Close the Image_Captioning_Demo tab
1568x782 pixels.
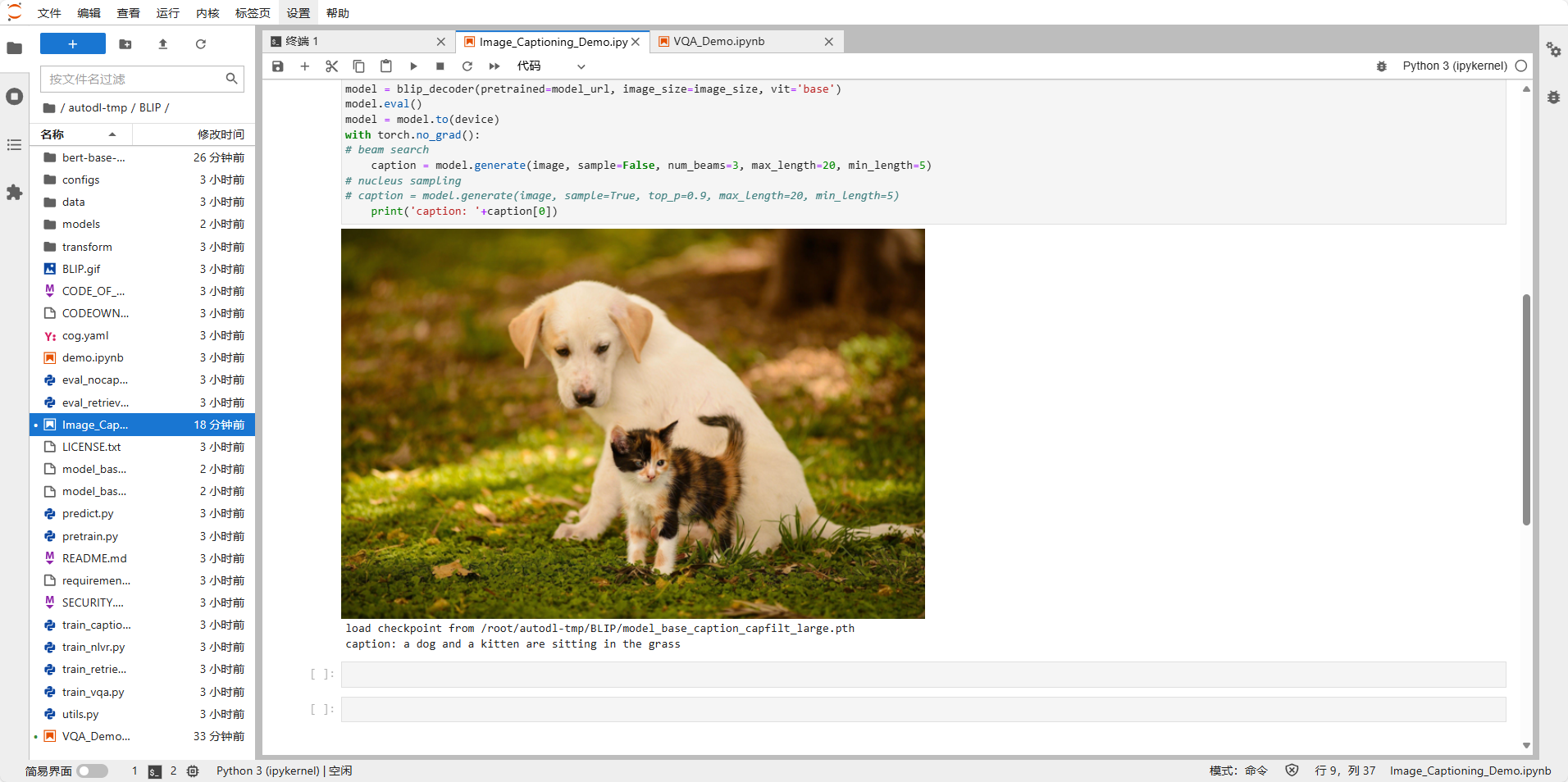[x=636, y=42]
